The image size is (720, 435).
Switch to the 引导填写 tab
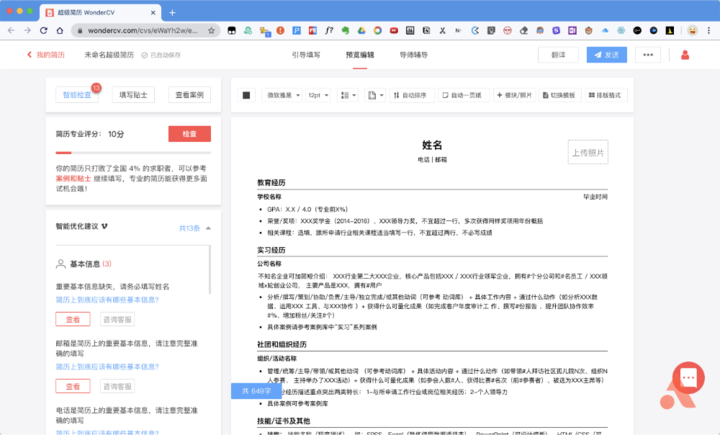[306, 55]
